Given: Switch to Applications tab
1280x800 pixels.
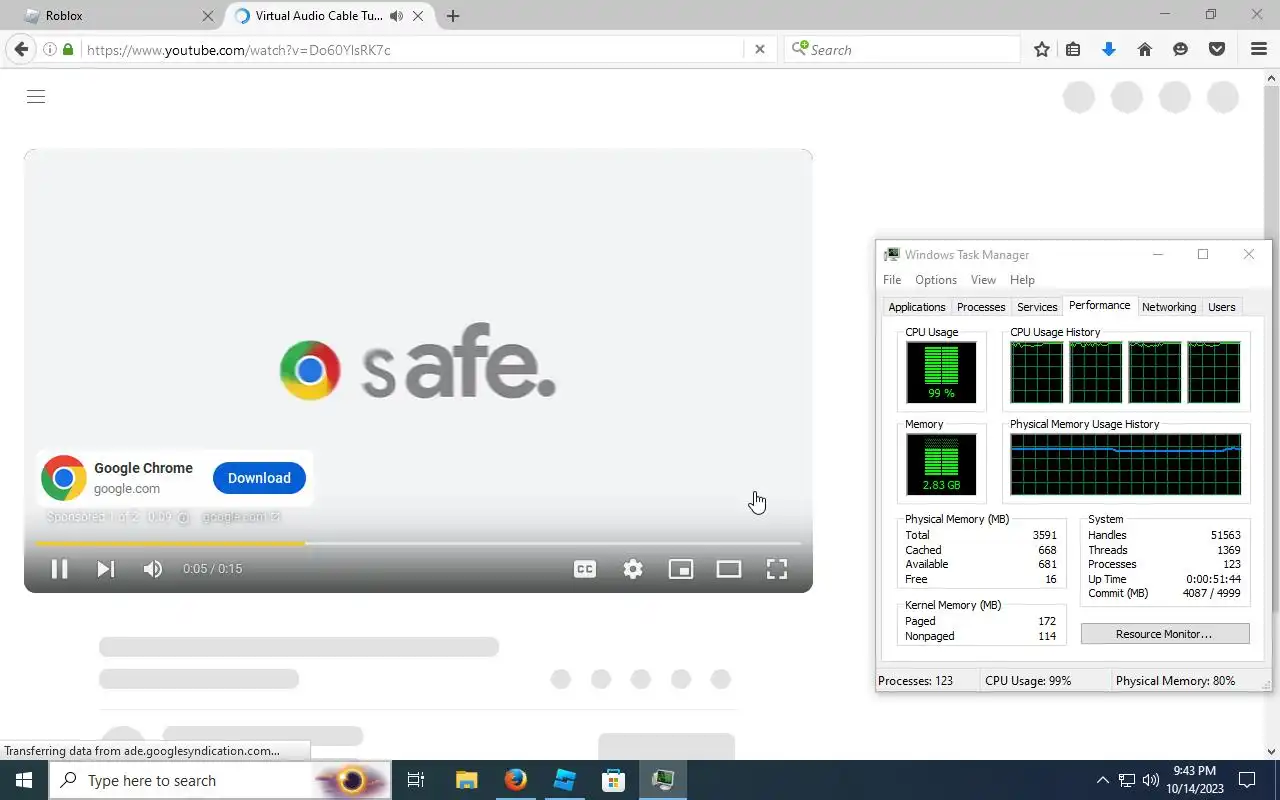Looking at the screenshot, I should (917, 307).
